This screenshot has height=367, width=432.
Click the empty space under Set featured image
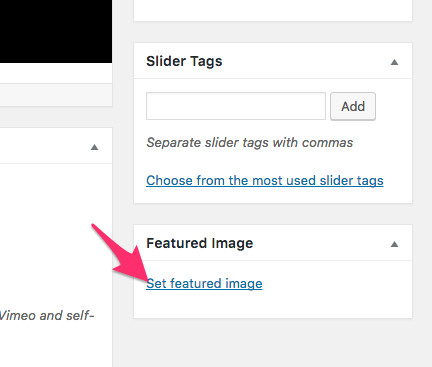[273, 305]
